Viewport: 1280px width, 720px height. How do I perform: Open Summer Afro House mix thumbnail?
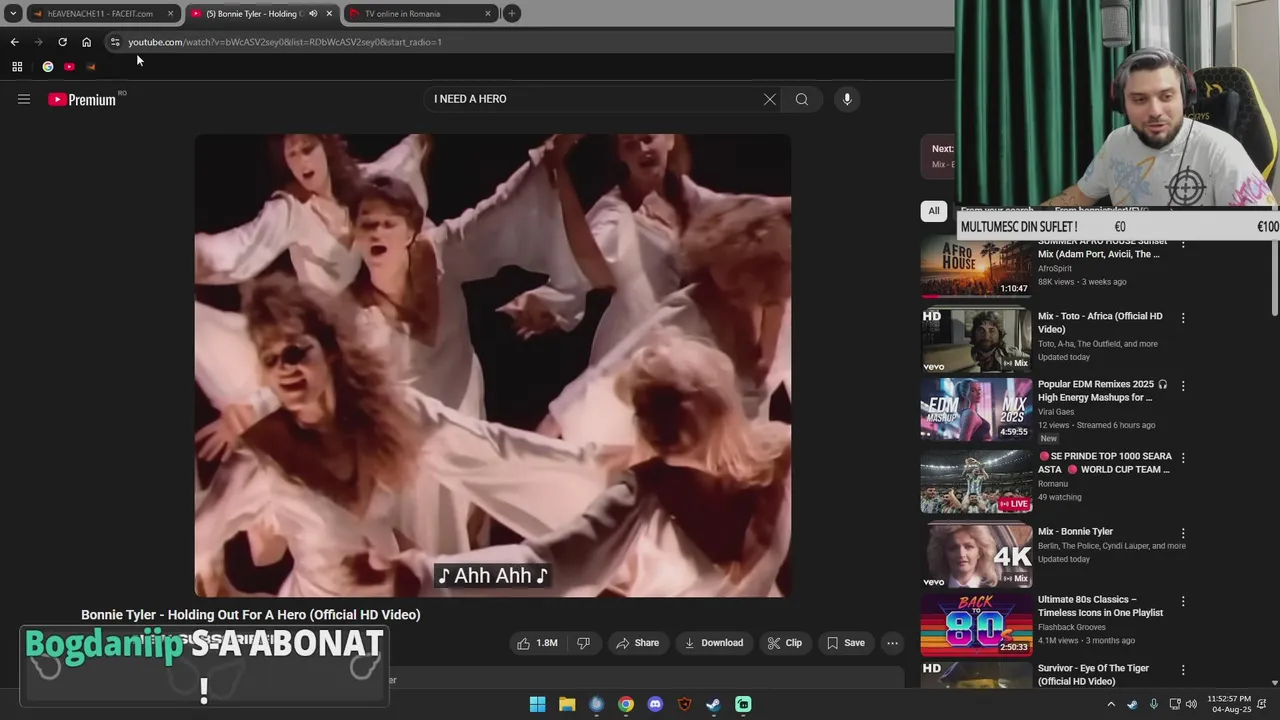pyautogui.click(x=976, y=267)
